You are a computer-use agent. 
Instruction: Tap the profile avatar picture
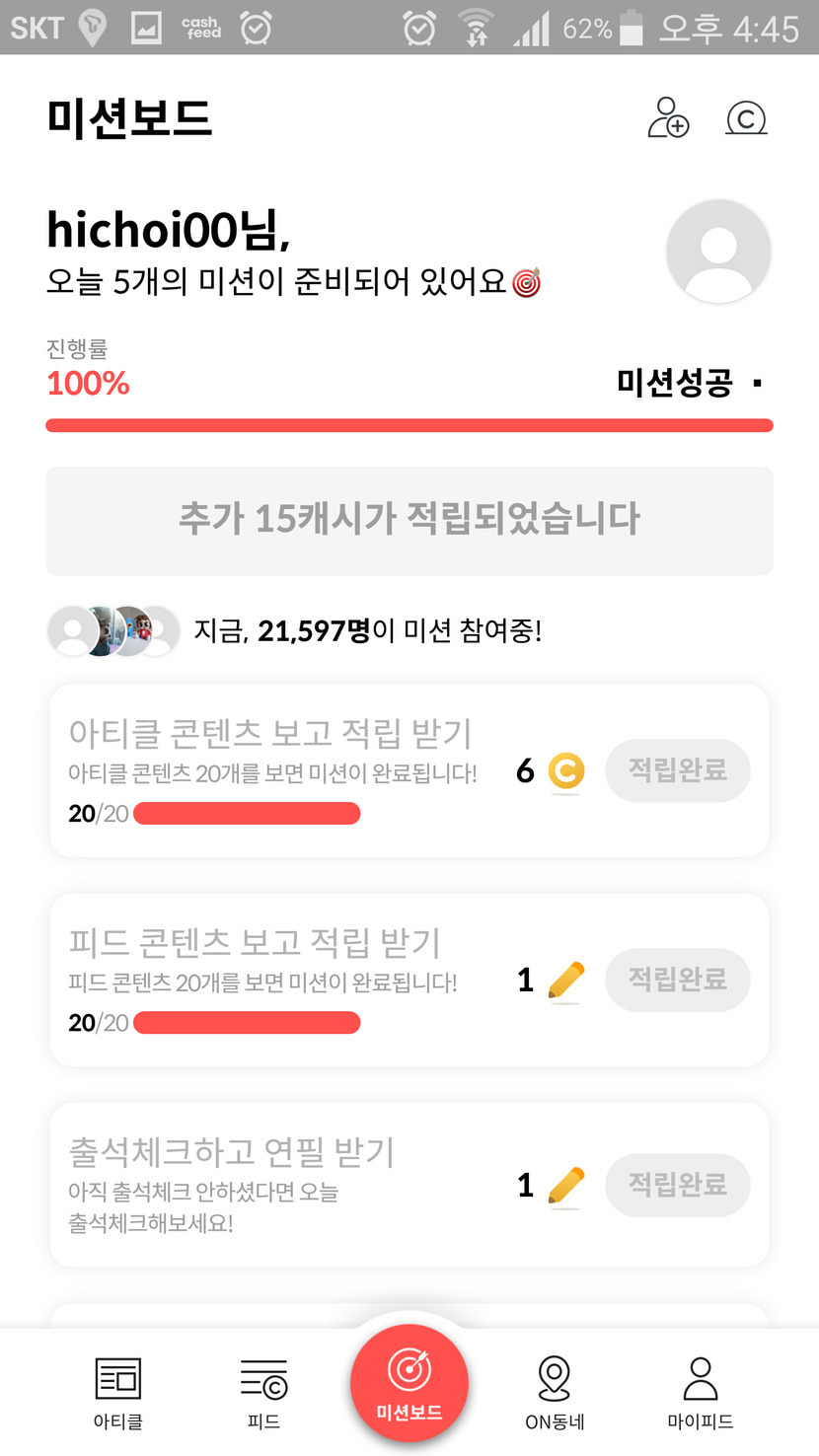[718, 252]
